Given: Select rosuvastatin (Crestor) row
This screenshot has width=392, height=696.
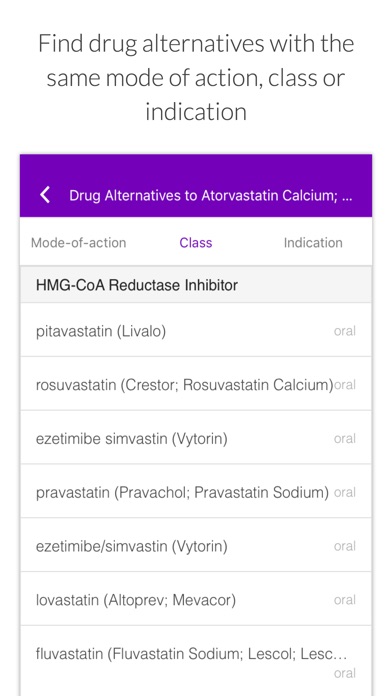Looking at the screenshot, I should [196, 384].
